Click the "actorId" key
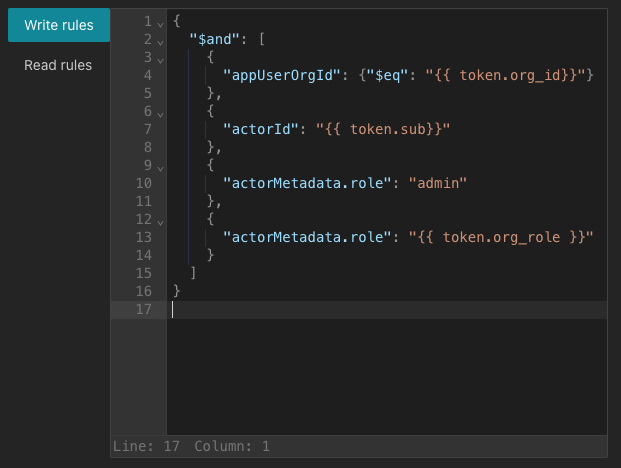Image resolution: width=621 pixels, height=468 pixels. (261, 129)
